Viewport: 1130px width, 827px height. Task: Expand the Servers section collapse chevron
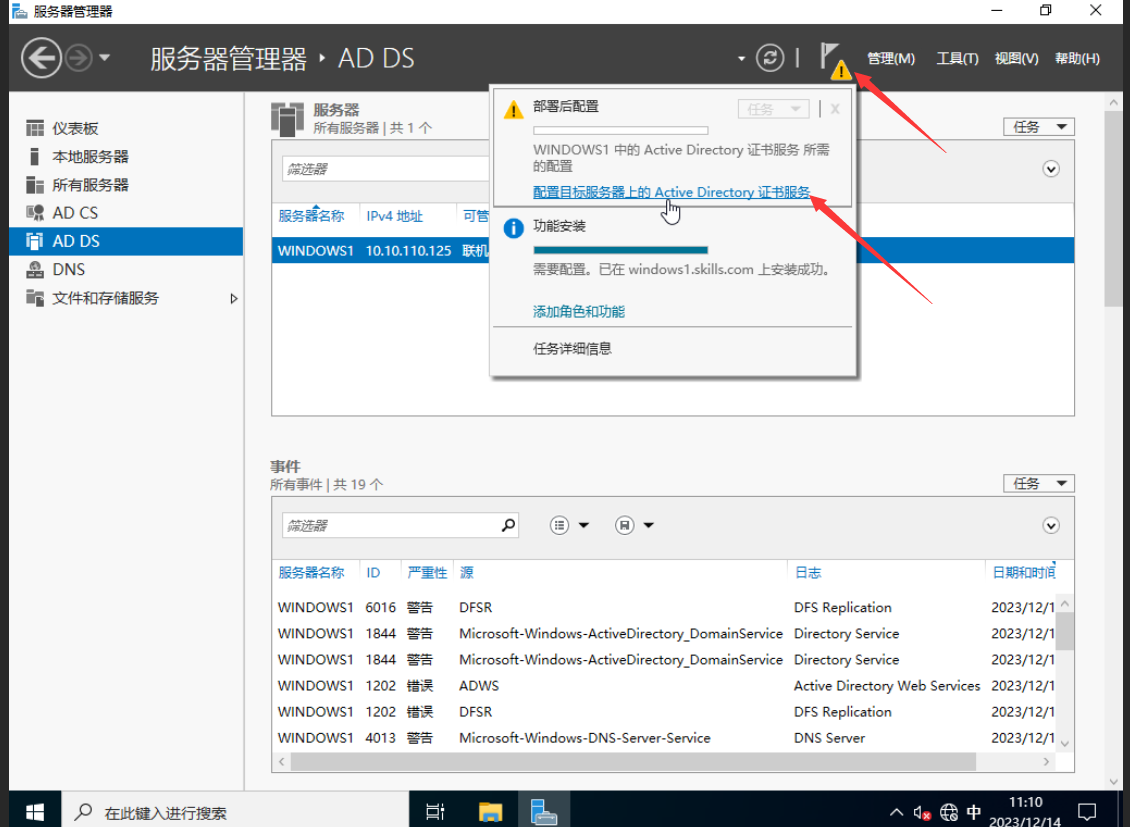[x=1050, y=169]
